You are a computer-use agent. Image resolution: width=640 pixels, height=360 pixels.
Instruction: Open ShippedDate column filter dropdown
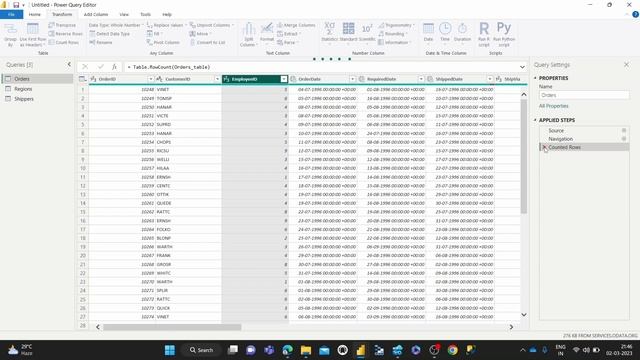coord(489,79)
